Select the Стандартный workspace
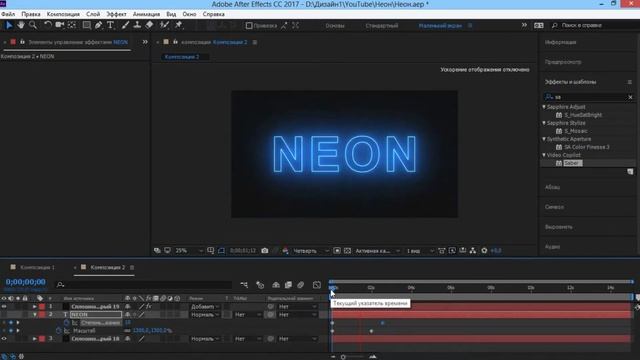The image size is (640, 360). 382,26
